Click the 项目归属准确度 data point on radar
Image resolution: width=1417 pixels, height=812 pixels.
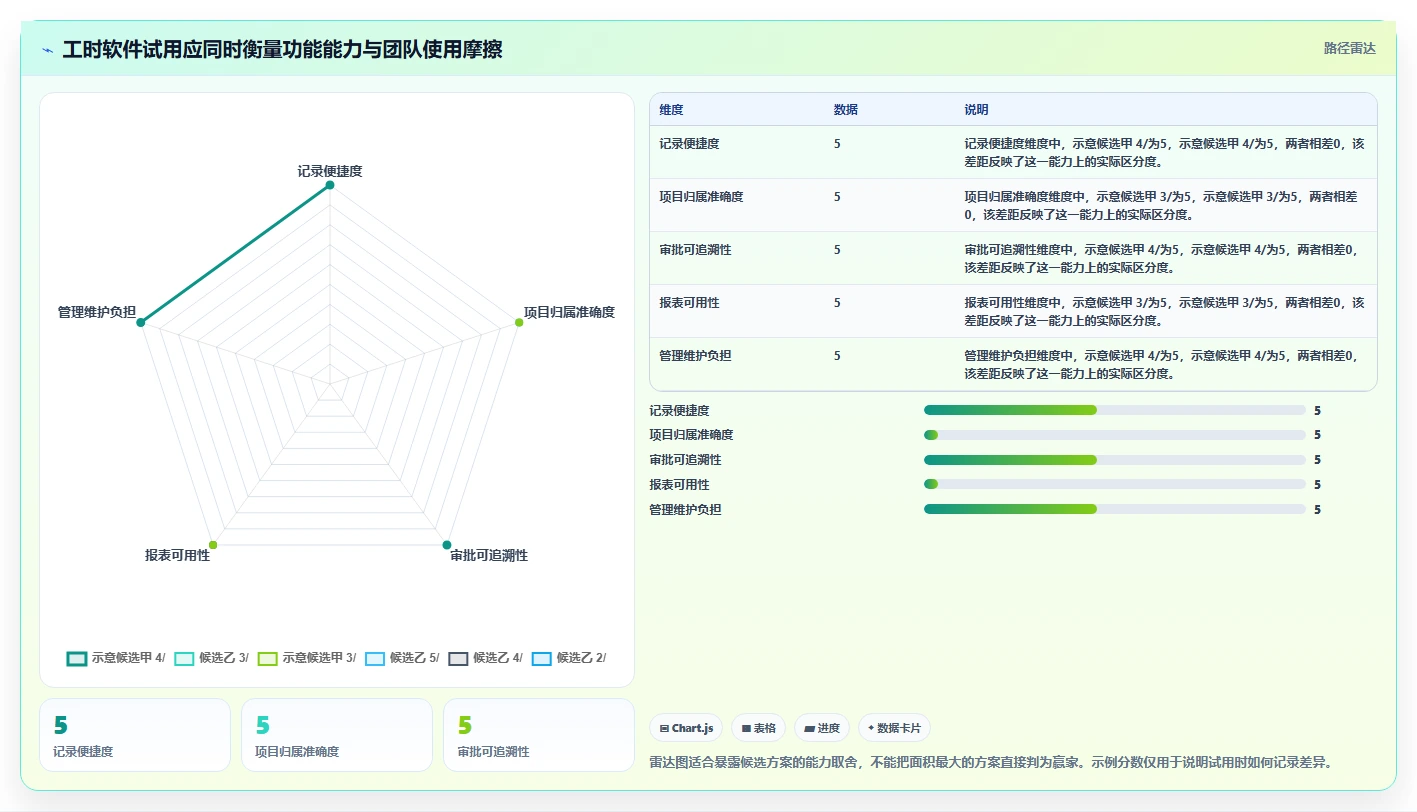click(519, 322)
